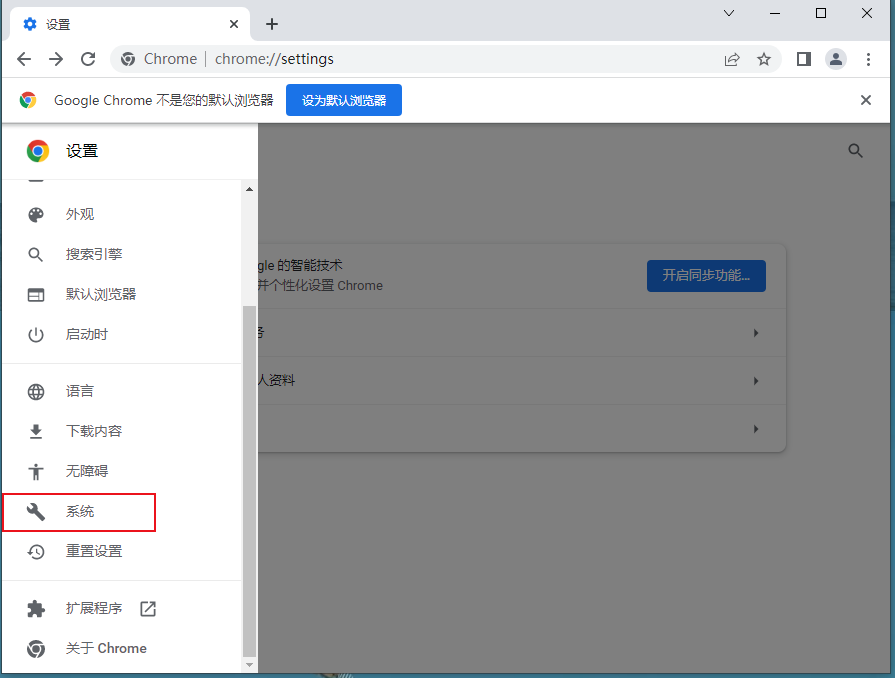895x678 pixels.
Task: Open 扩展程序 extensions page
Action: tap(121, 608)
